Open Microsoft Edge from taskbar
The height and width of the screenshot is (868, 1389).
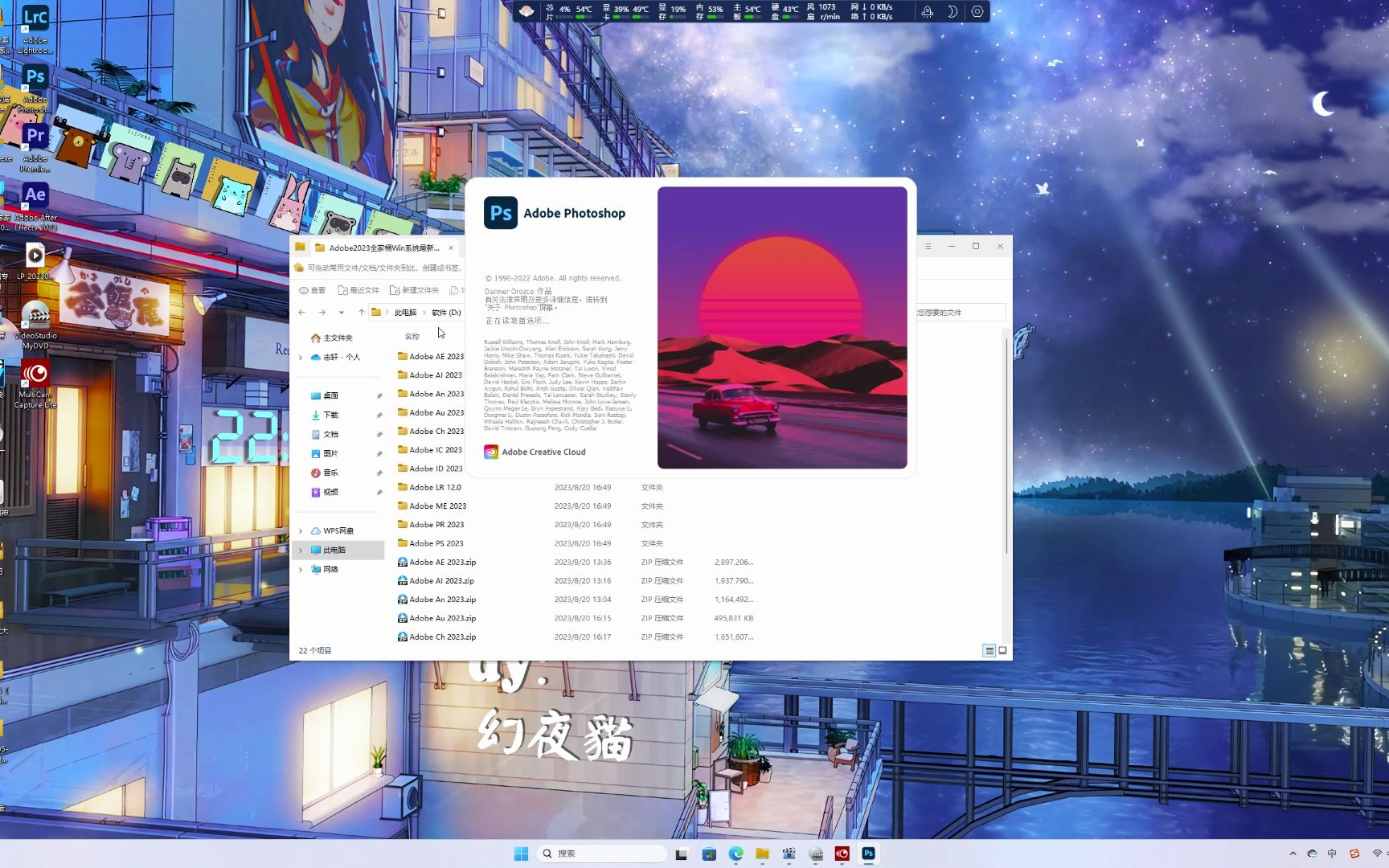click(x=735, y=854)
